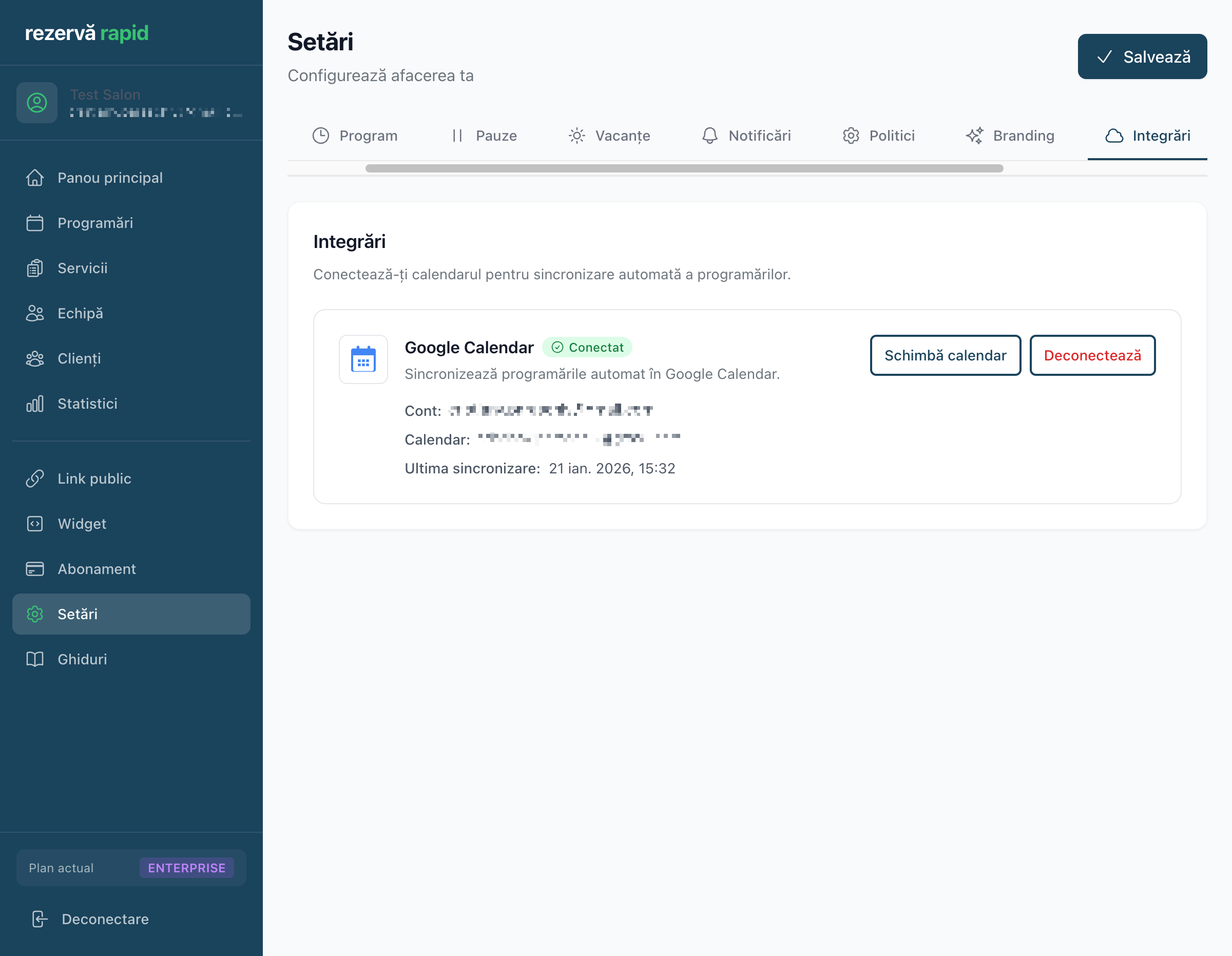Click the Abonament card icon

34,569
